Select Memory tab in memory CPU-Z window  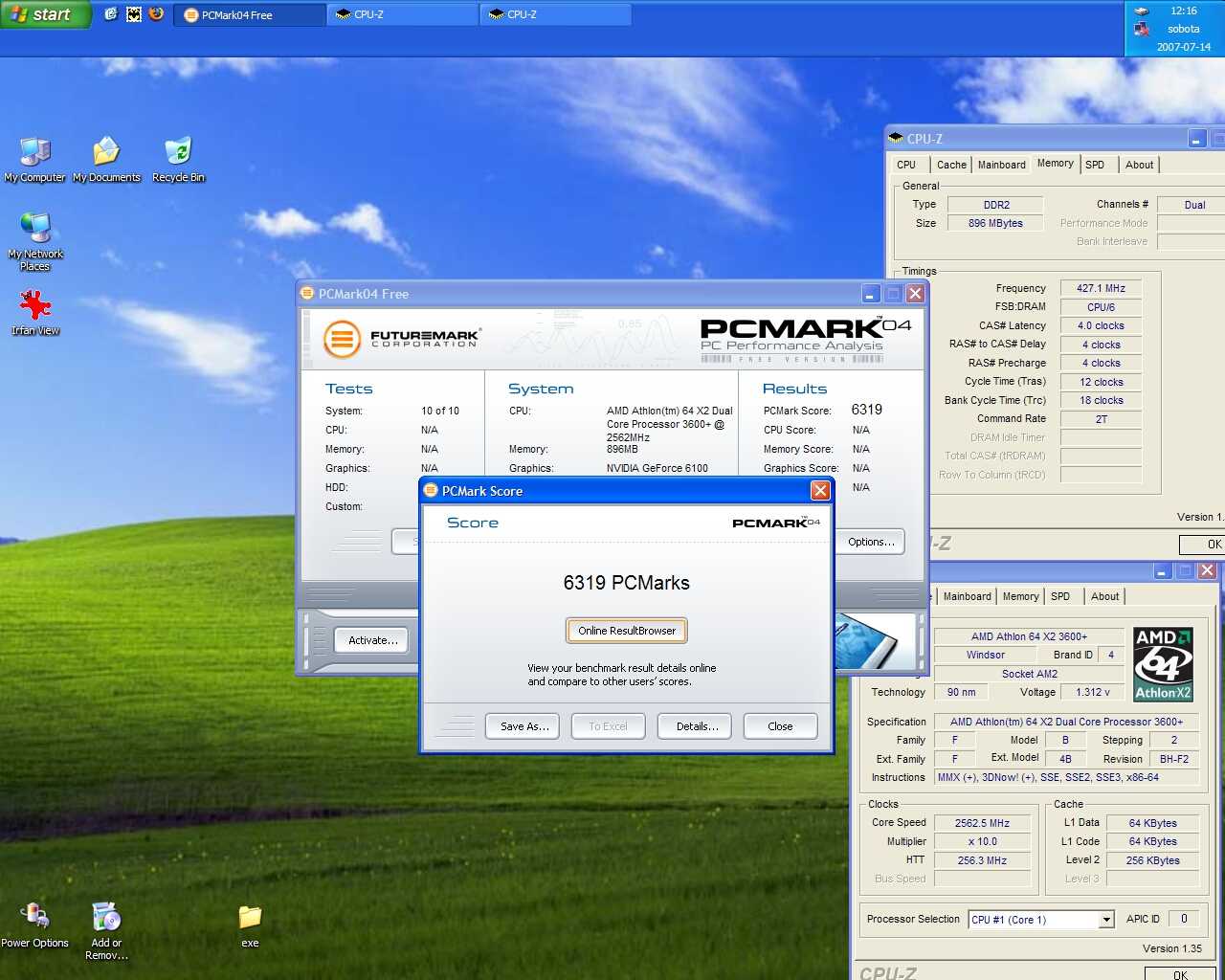tap(1056, 164)
